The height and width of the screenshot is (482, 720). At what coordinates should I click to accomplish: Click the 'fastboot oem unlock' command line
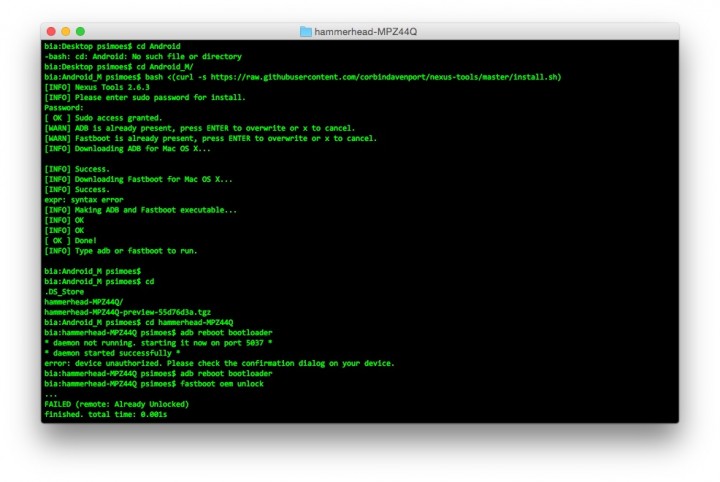(x=154, y=384)
